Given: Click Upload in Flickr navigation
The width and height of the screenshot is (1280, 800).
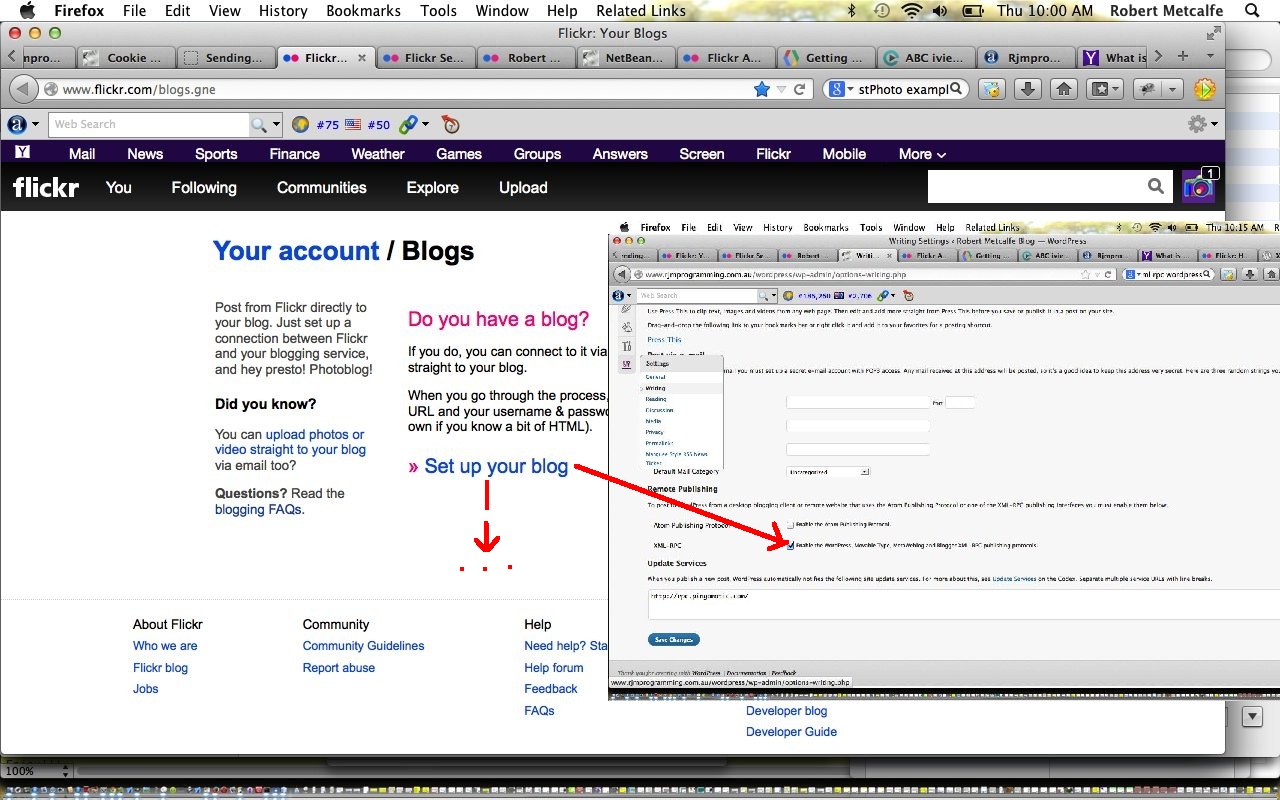Looking at the screenshot, I should [523, 187].
